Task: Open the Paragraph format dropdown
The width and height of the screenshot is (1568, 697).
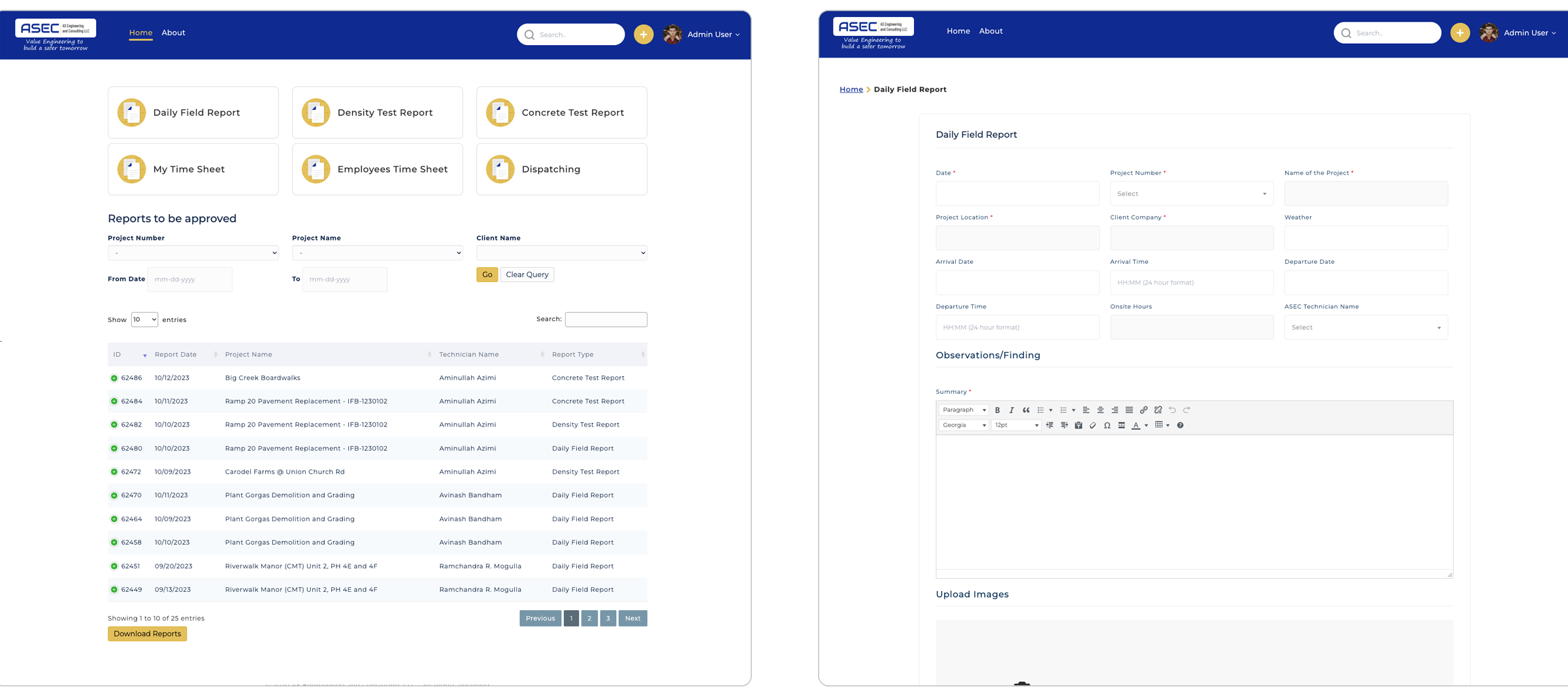Action: point(964,410)
